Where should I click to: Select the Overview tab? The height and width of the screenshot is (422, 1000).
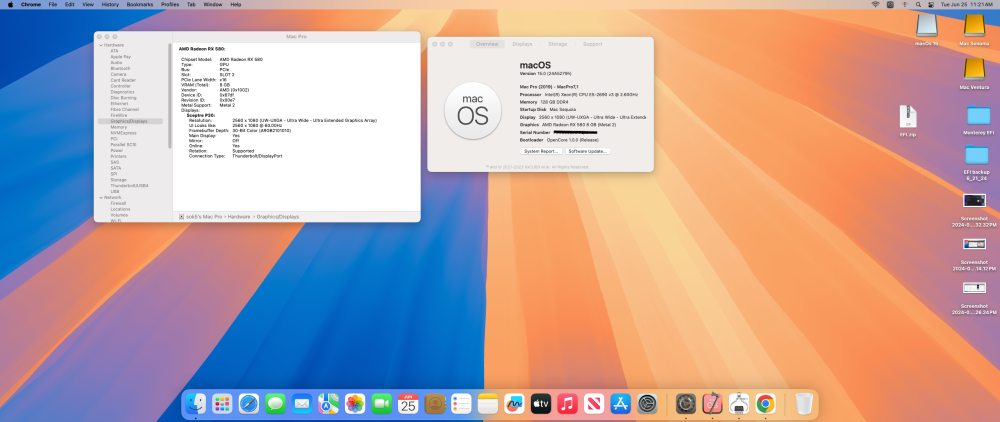pos(487,44)
